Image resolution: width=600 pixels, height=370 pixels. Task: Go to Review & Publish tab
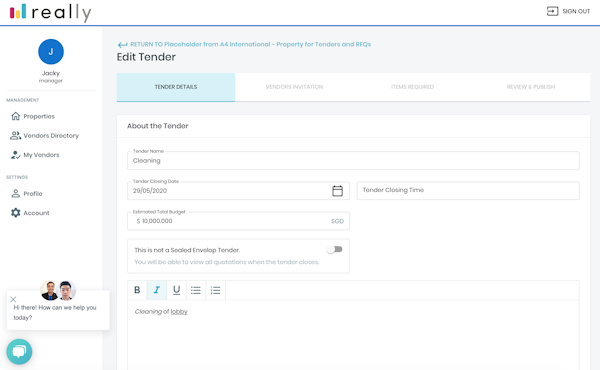pos(531,87)
